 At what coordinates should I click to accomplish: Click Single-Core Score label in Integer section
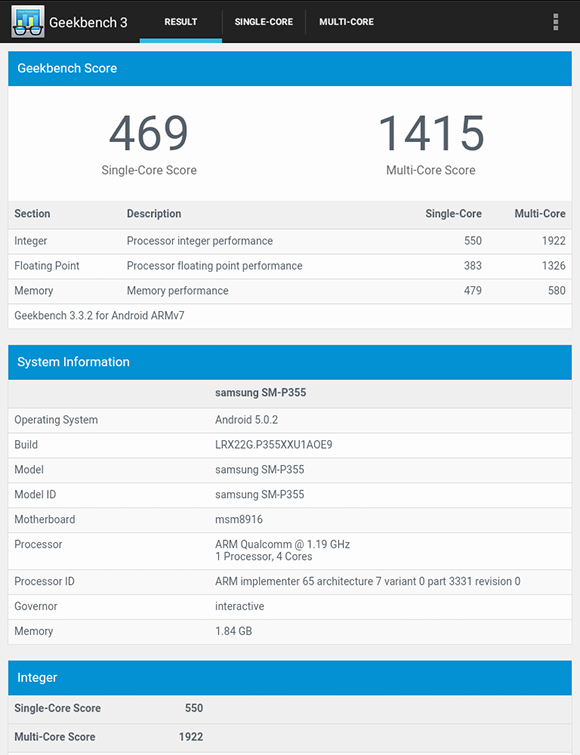tap(58, 708)
